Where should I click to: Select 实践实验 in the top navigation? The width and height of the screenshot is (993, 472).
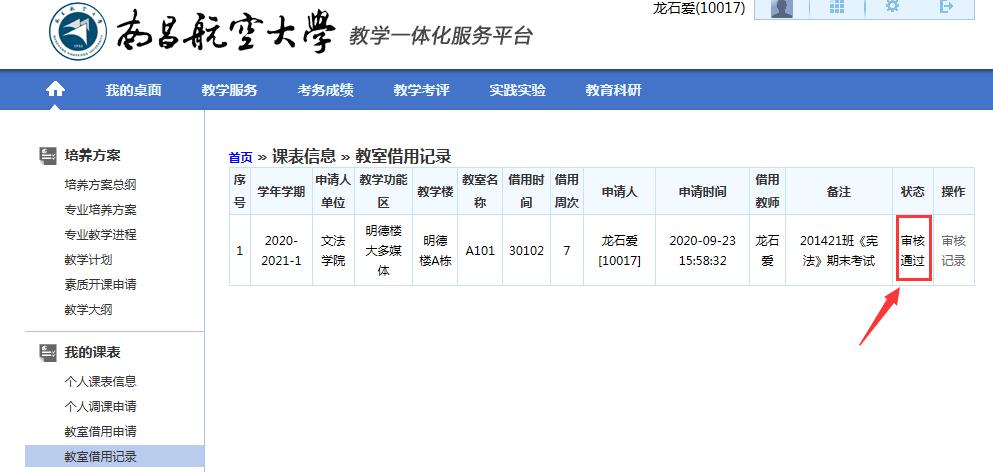[517, 90]
